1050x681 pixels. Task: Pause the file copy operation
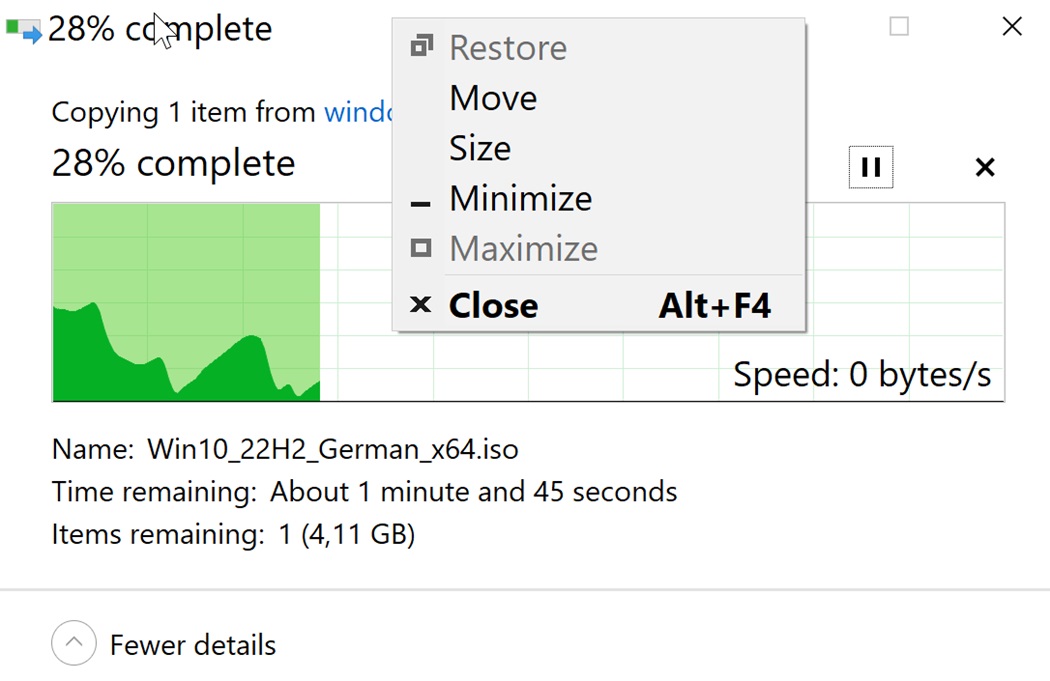tap(871, 167)
